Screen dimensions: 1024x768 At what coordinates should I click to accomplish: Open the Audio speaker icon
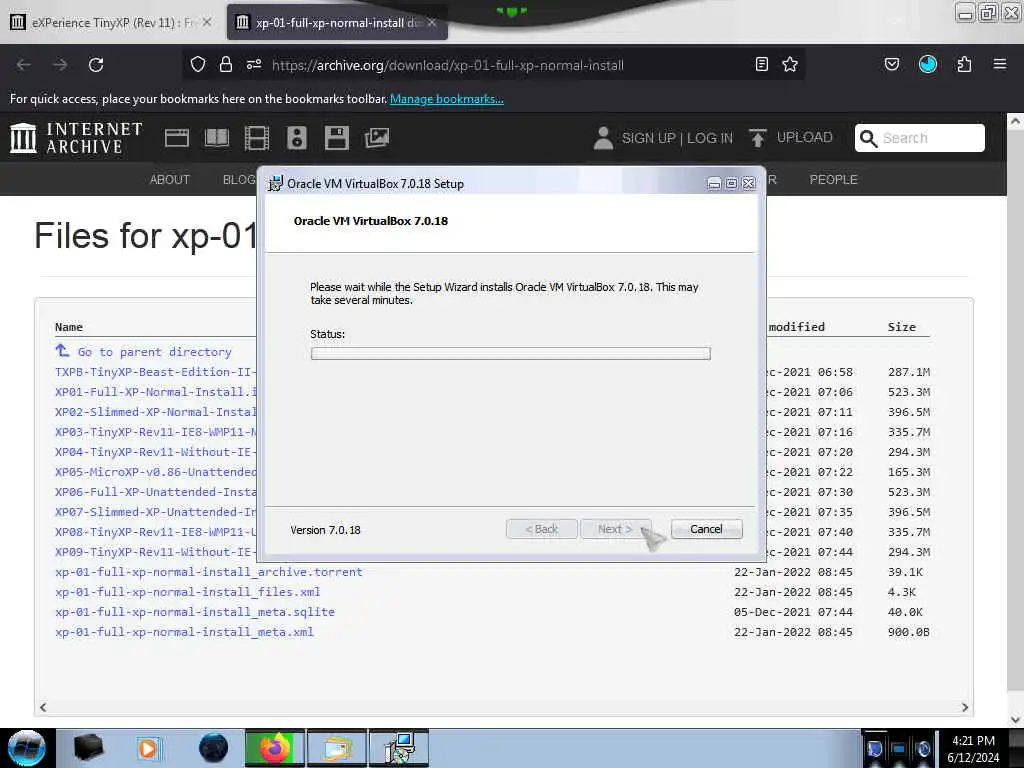tap(296, 138)
